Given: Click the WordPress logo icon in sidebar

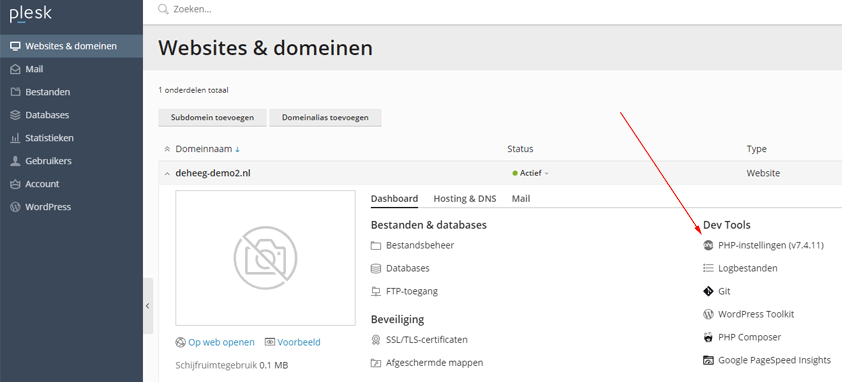Looking at the screenshot, I should pyautogui.click(x=16, y=207).
